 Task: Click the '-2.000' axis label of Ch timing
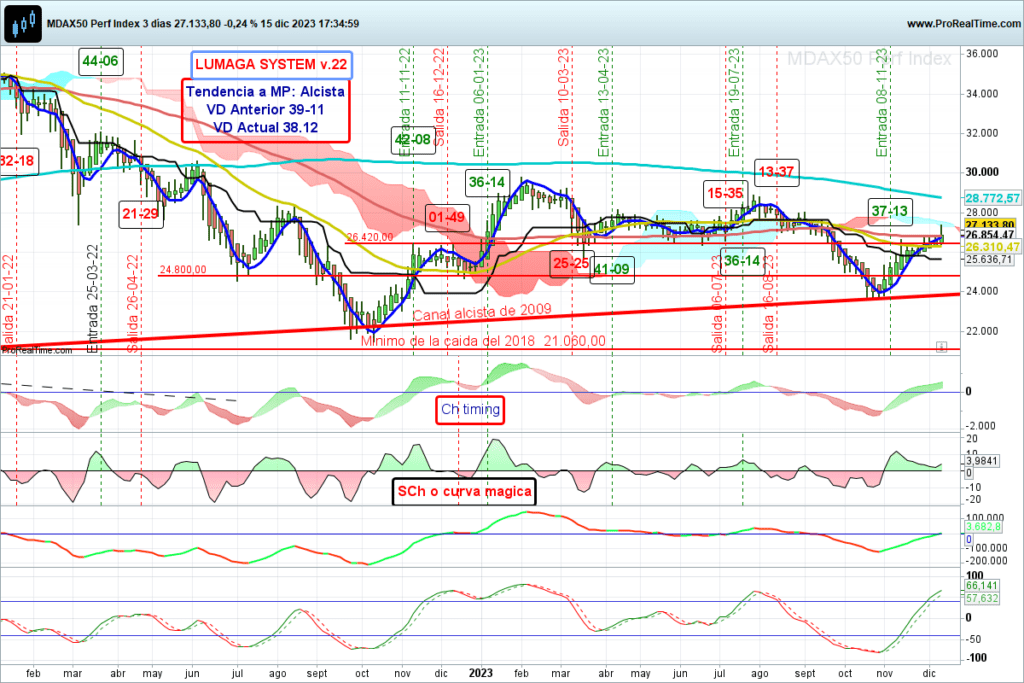980,426
